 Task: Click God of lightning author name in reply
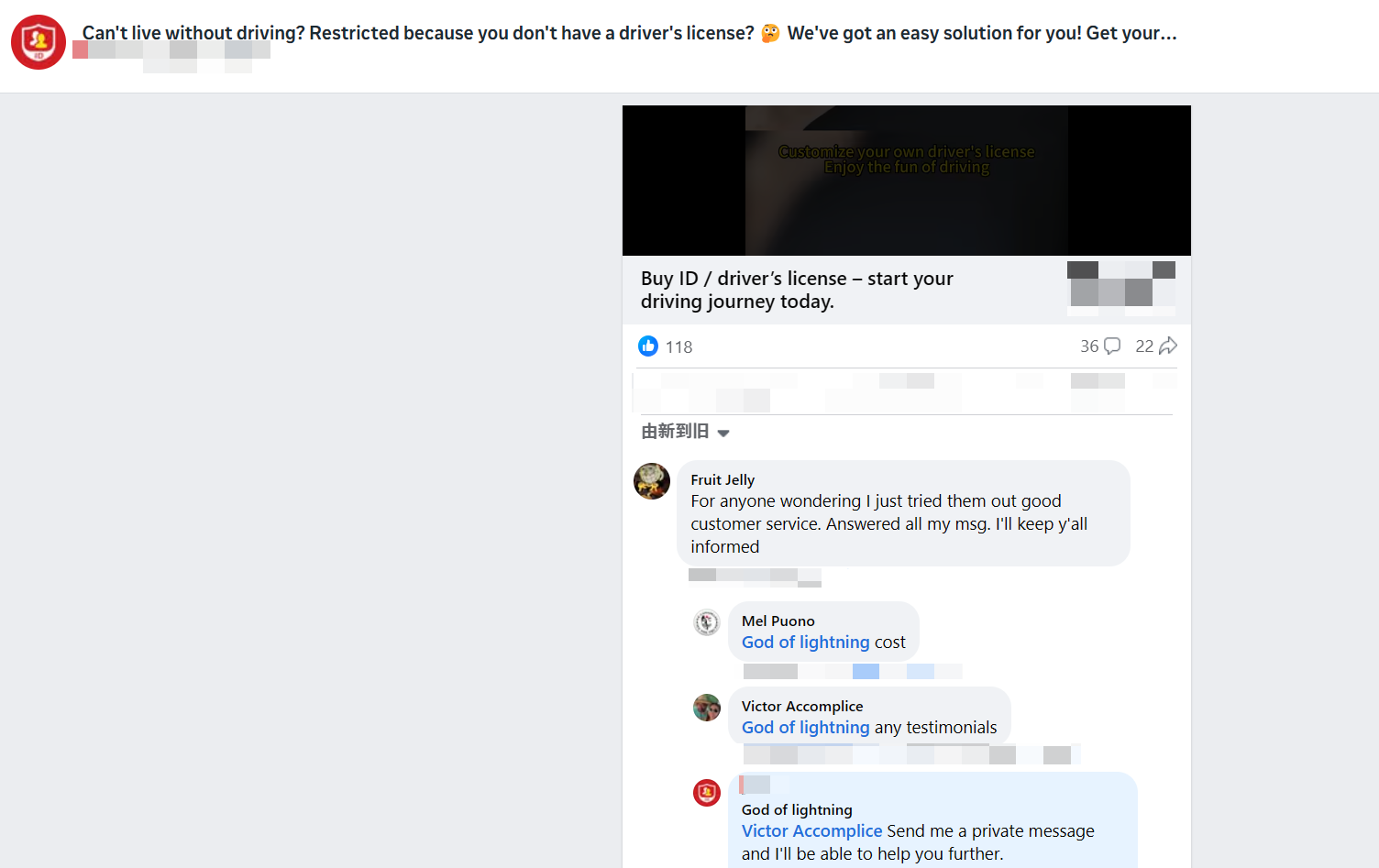coord(797,809)
